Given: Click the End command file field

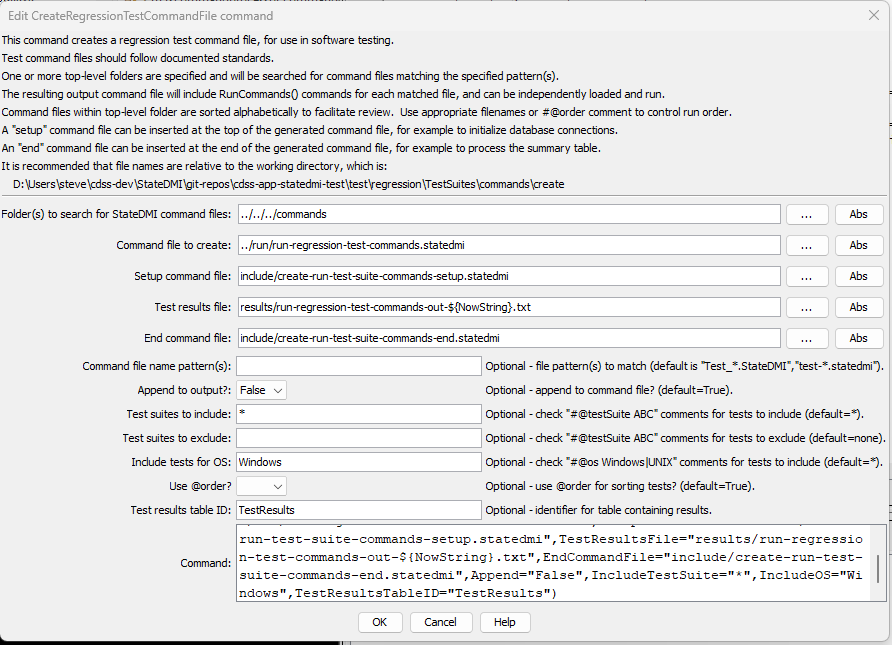Looking at the screenshot, I should point(509,338).
